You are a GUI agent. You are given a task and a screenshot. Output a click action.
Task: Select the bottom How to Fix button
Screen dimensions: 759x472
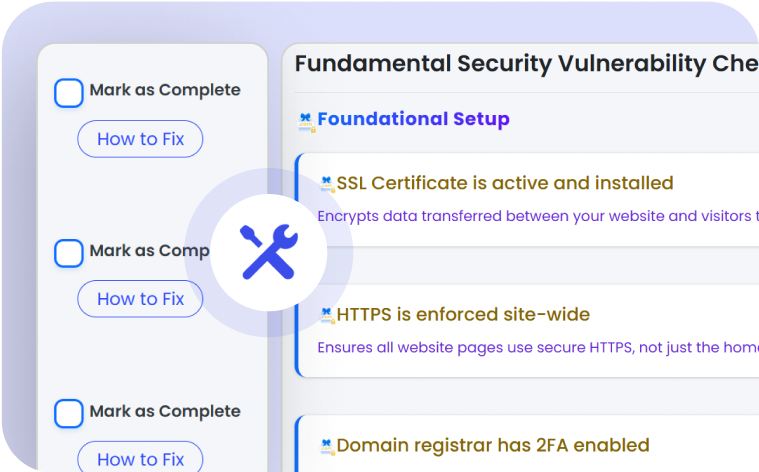click(x=140, y=459)
